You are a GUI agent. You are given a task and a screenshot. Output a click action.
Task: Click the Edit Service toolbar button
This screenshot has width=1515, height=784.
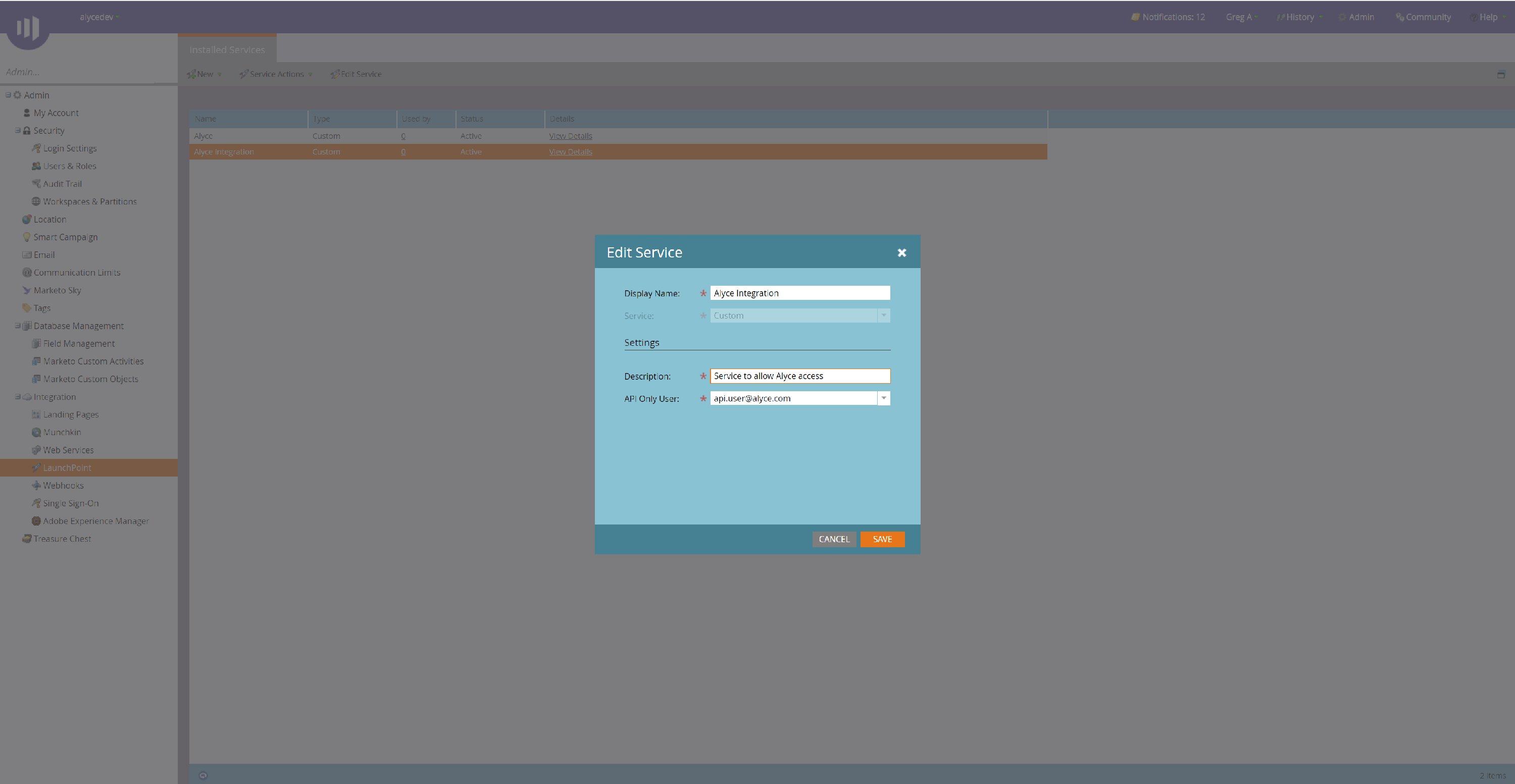click(357, 74)
